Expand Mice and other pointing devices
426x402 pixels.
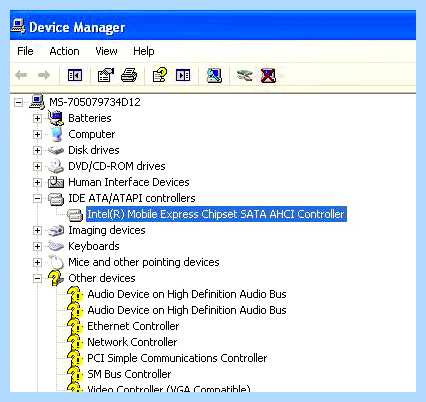point(37,262)
